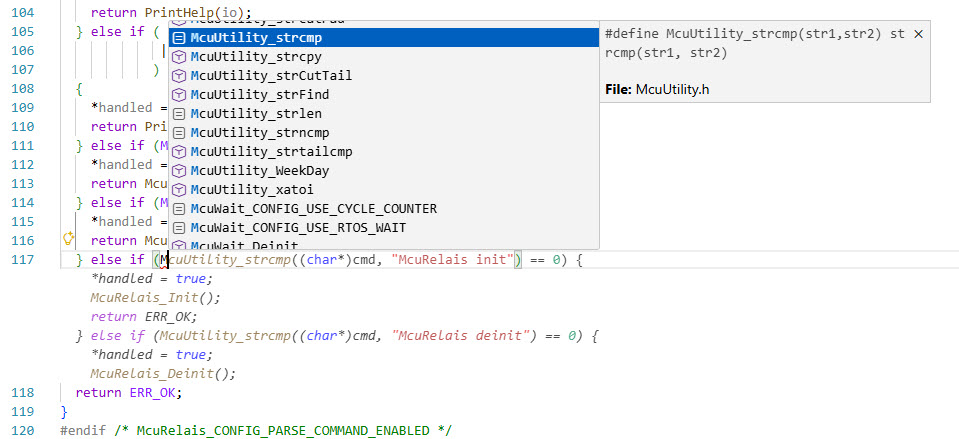
Task: Click the #endif directive on line 120
Action: point(83,430)
